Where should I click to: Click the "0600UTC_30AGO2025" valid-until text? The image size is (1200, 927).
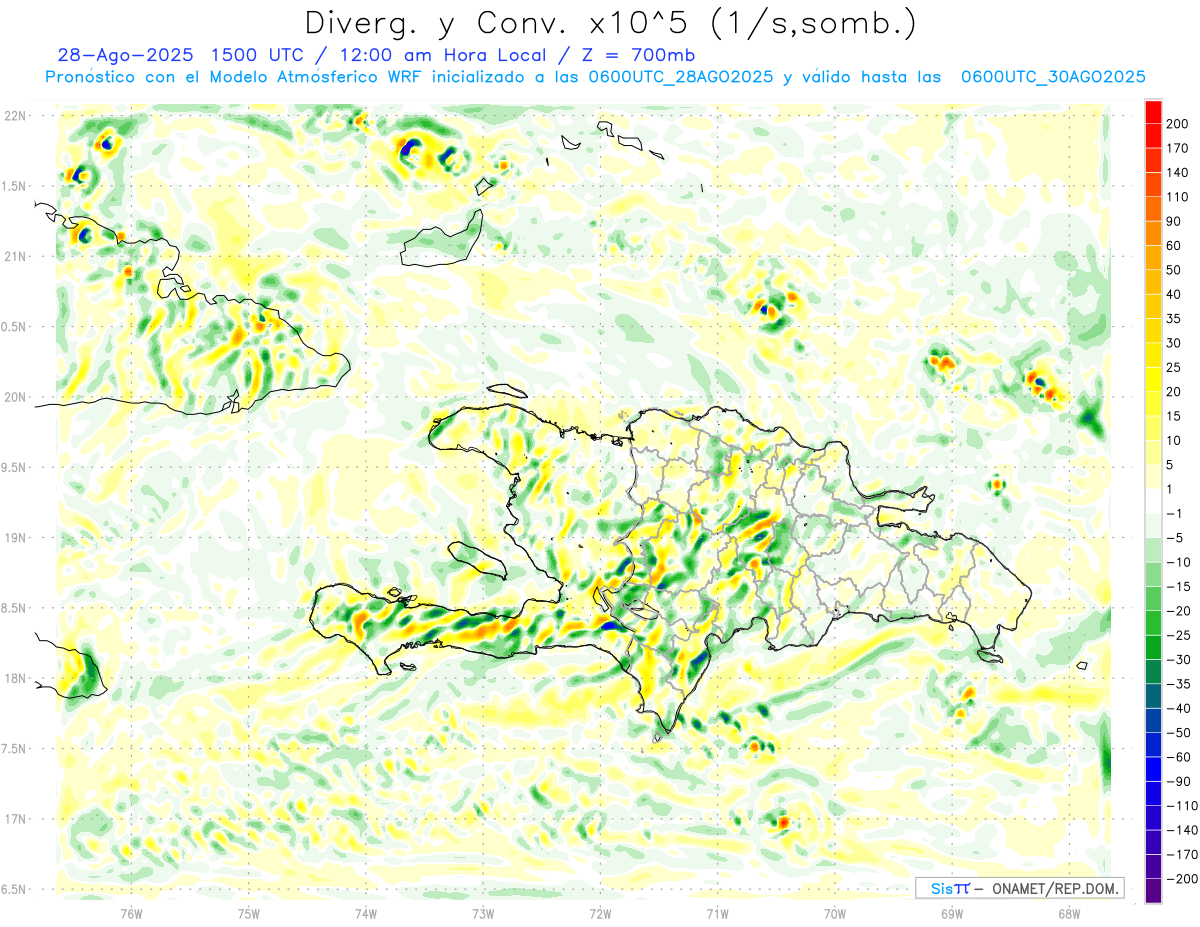click(x=1053, y=77)
